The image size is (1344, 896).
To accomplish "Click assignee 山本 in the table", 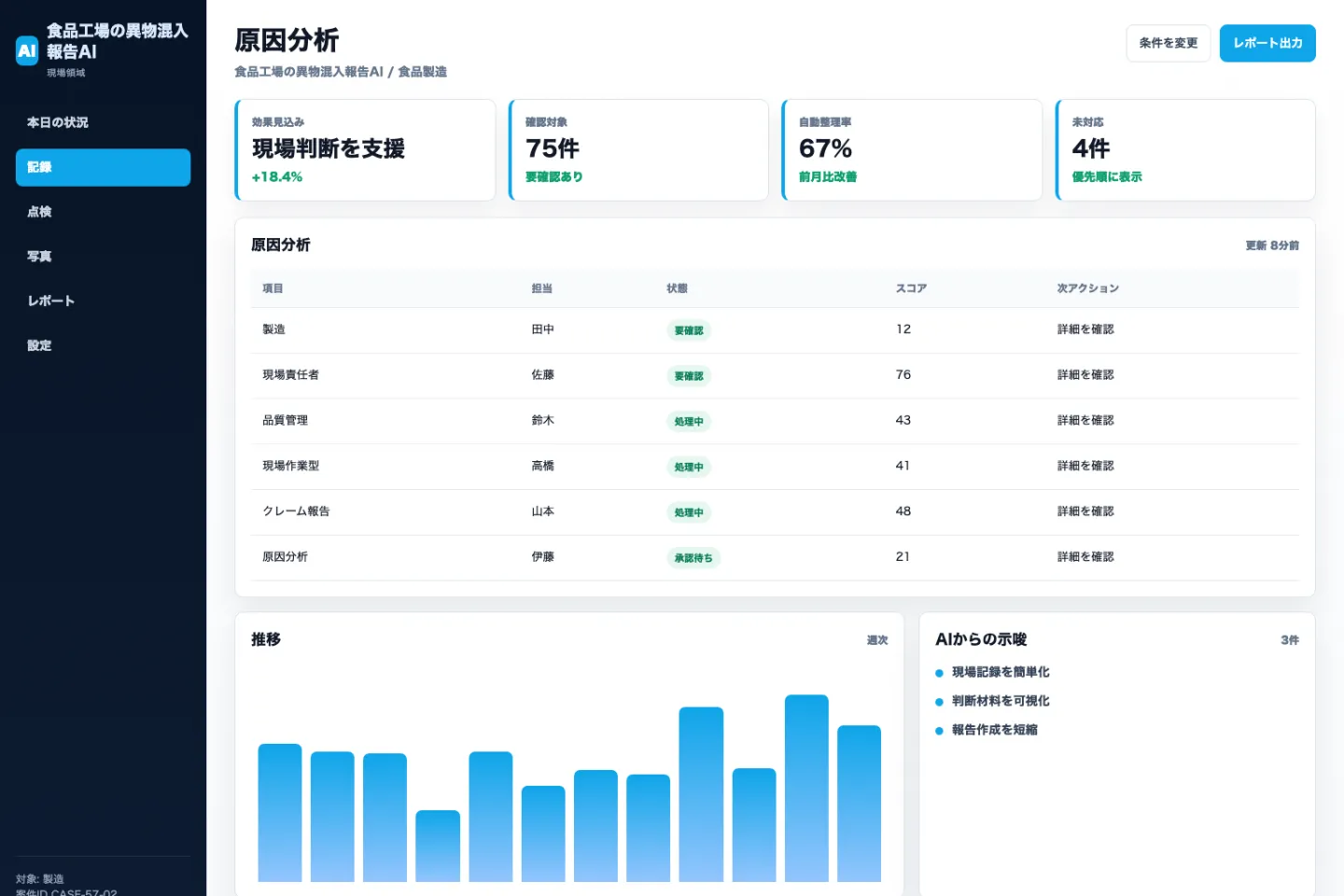I will 542,511.
